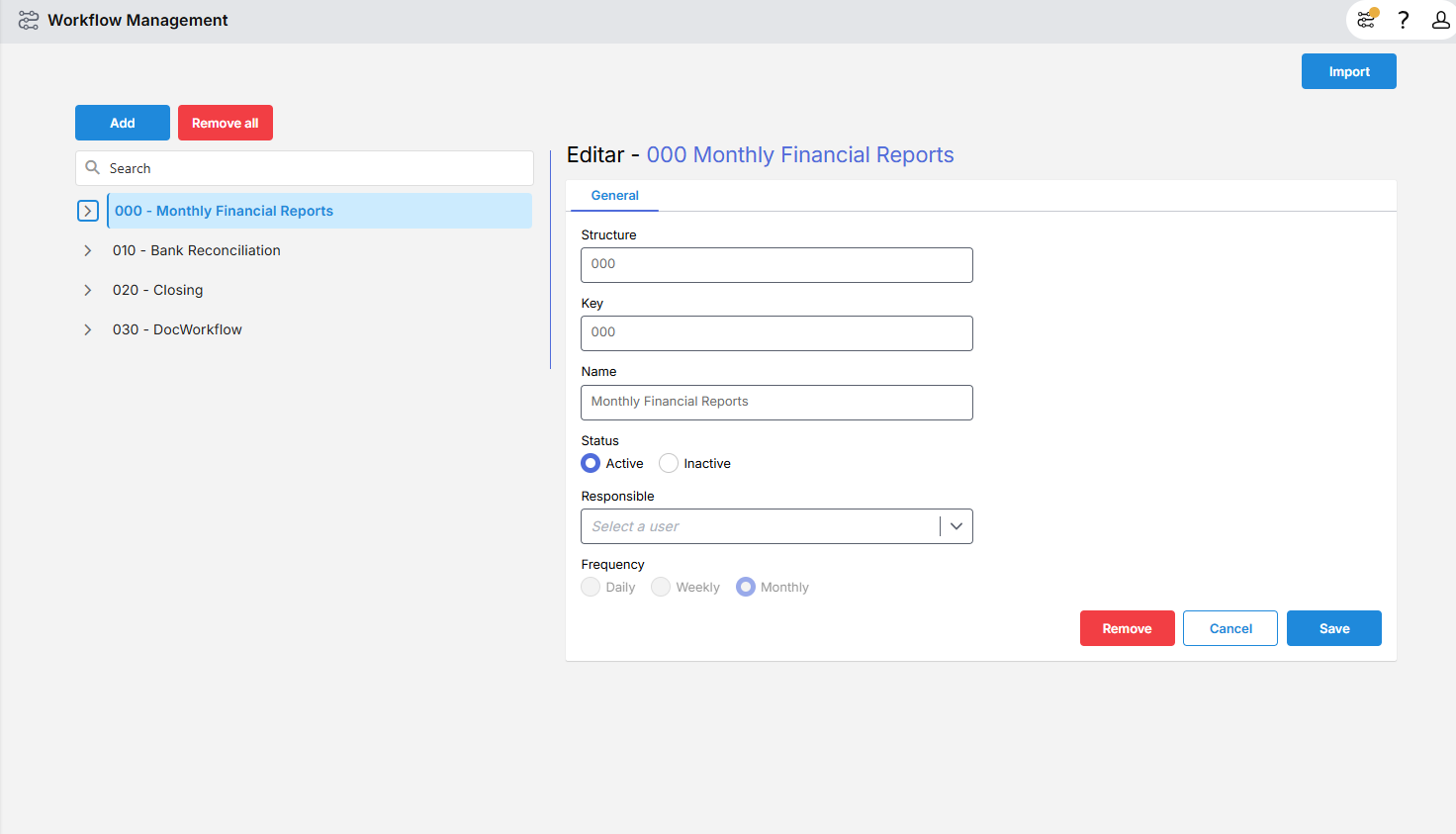Click into the Name input field
This screenshot has height=834, width=1456.
[x=776, y=403]
